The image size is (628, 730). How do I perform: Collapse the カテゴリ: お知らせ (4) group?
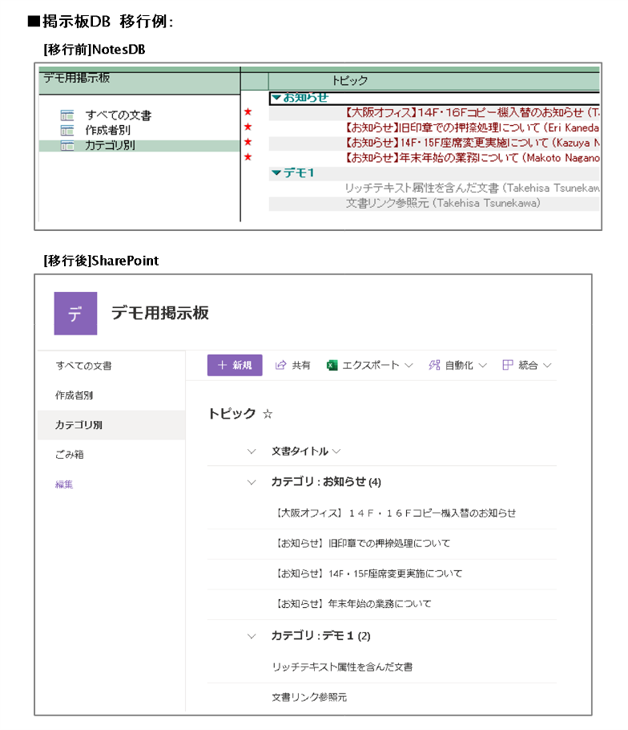point(251,482)
